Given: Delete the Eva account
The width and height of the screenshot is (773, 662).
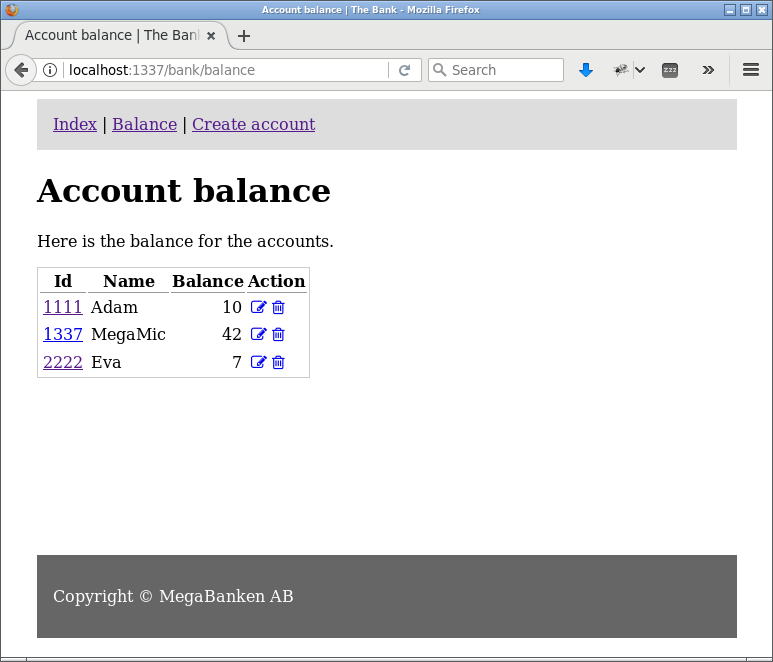Looking at the screenshot, I should tap(278, 362).
